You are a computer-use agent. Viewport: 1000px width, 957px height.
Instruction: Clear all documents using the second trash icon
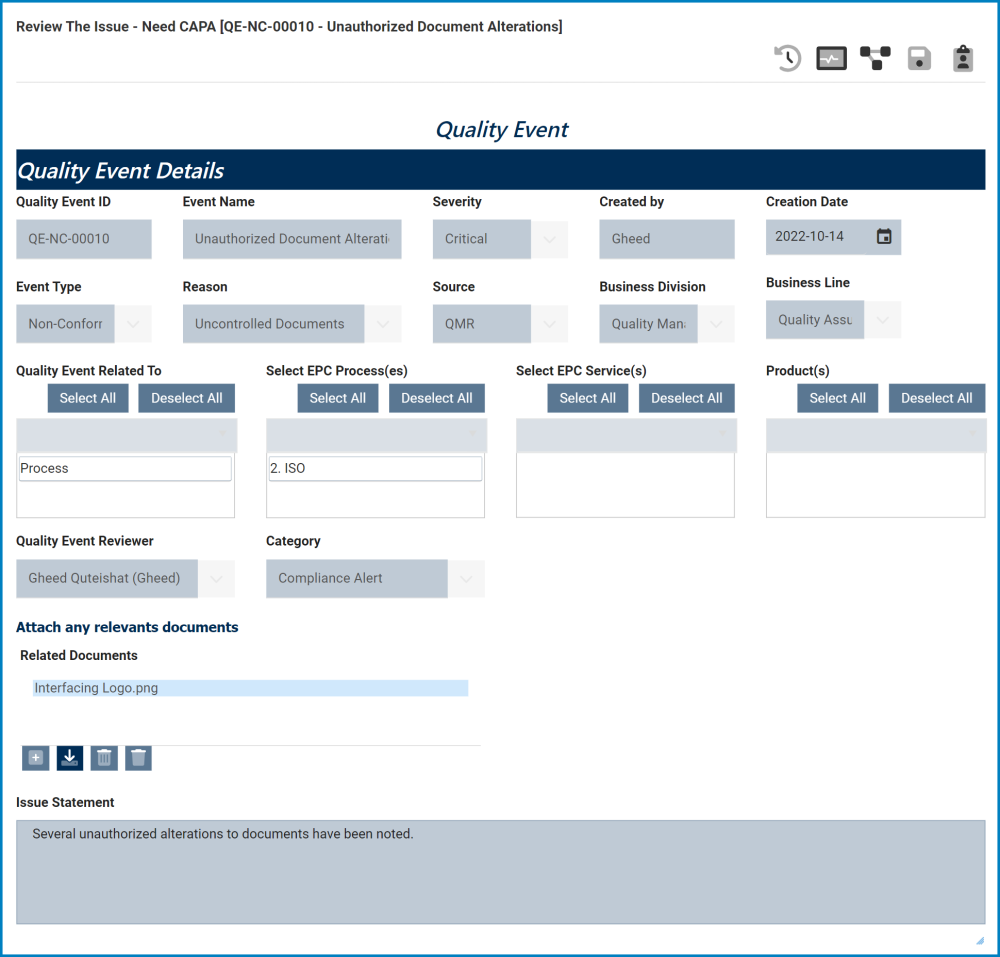point(138,758)
